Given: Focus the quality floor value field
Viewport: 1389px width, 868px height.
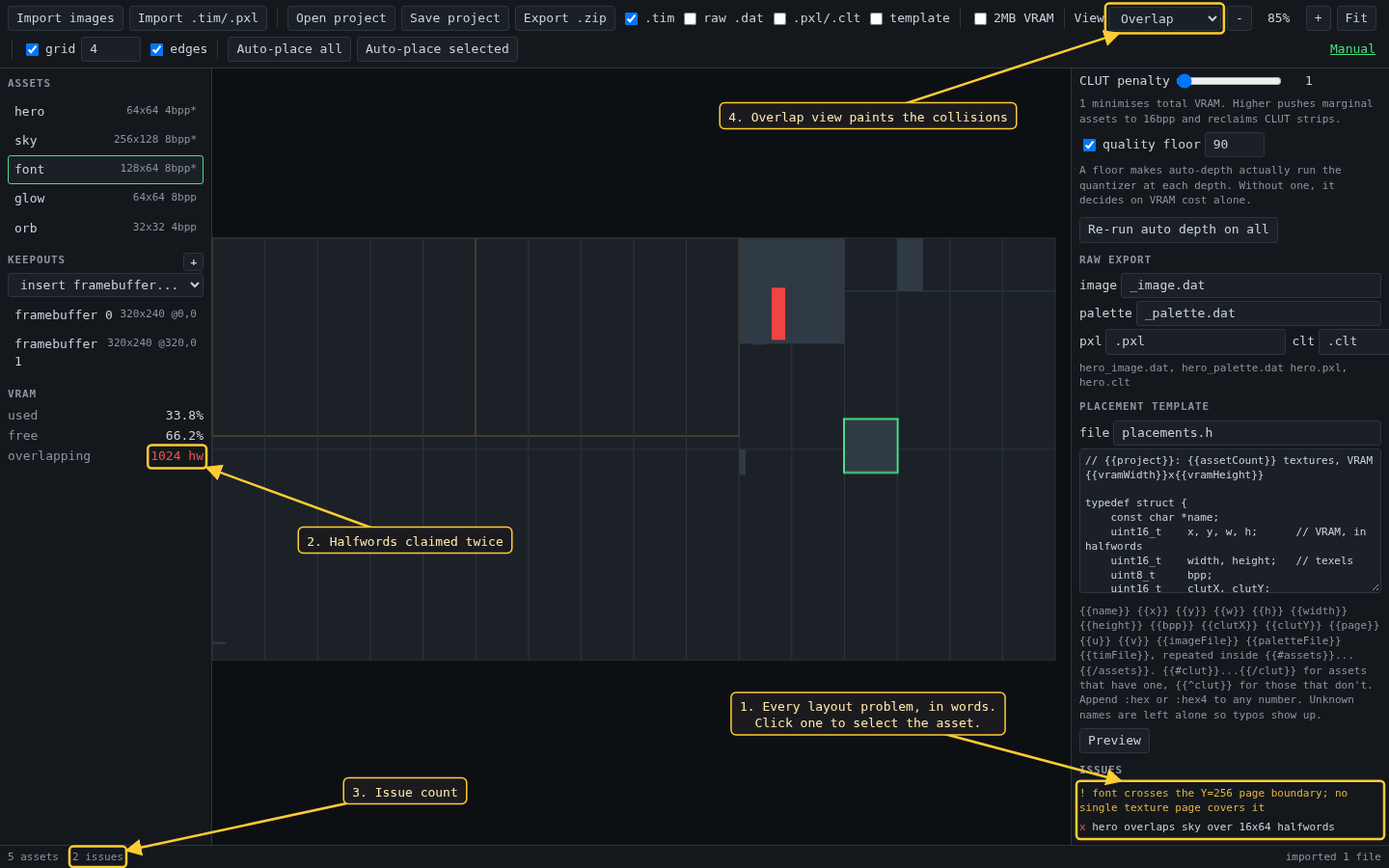Looking at the screenshot, I should click(1235, 145).
